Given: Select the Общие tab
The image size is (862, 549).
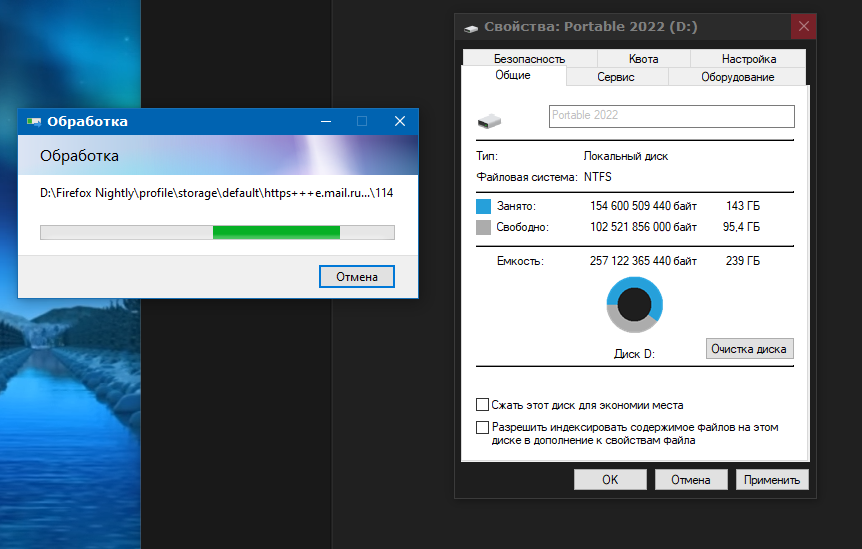Looking at the screenshot, I should coord(513,76).
